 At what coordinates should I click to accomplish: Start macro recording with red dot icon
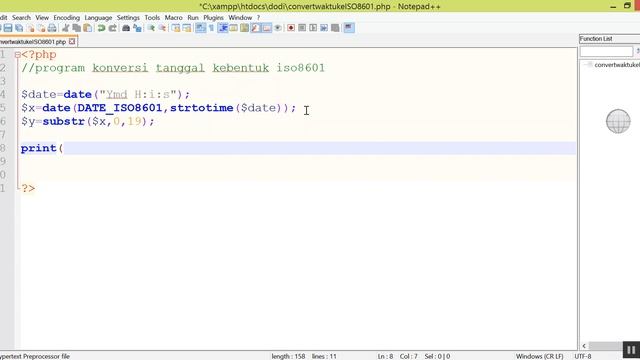coord(291,28)
